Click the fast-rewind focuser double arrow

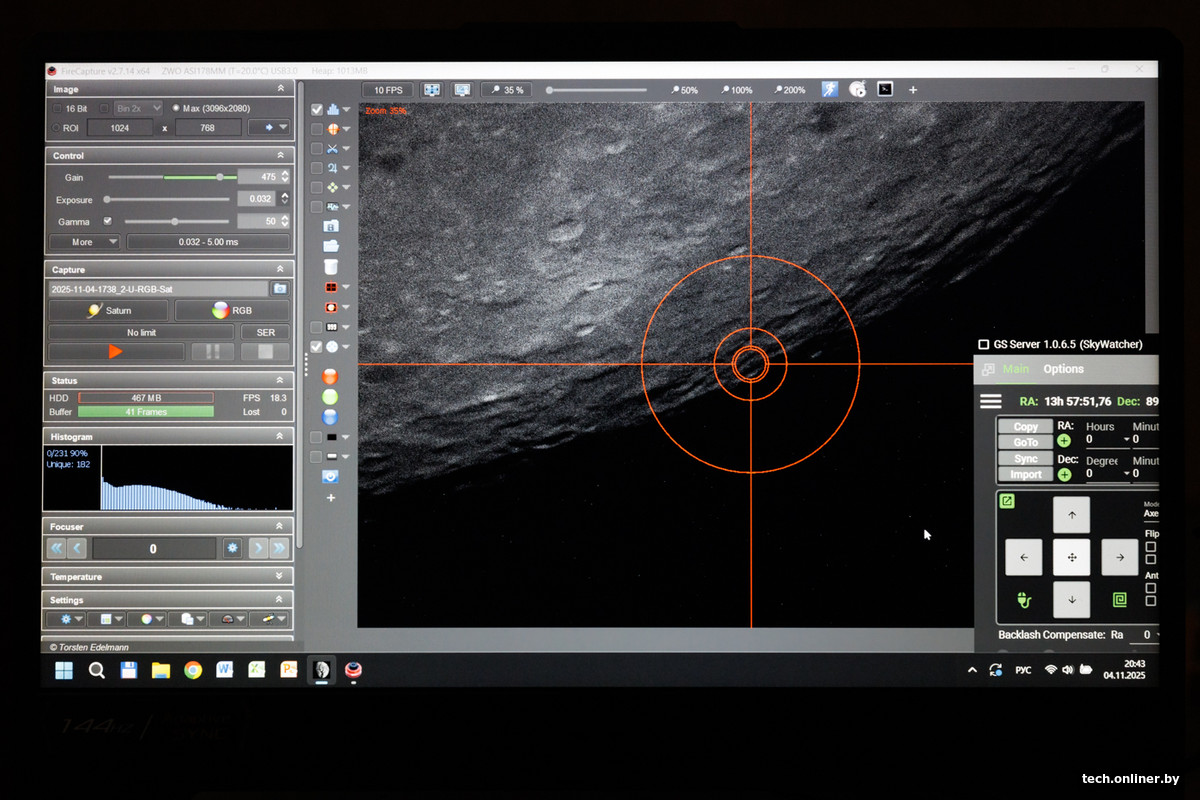(x=56, y=548)
